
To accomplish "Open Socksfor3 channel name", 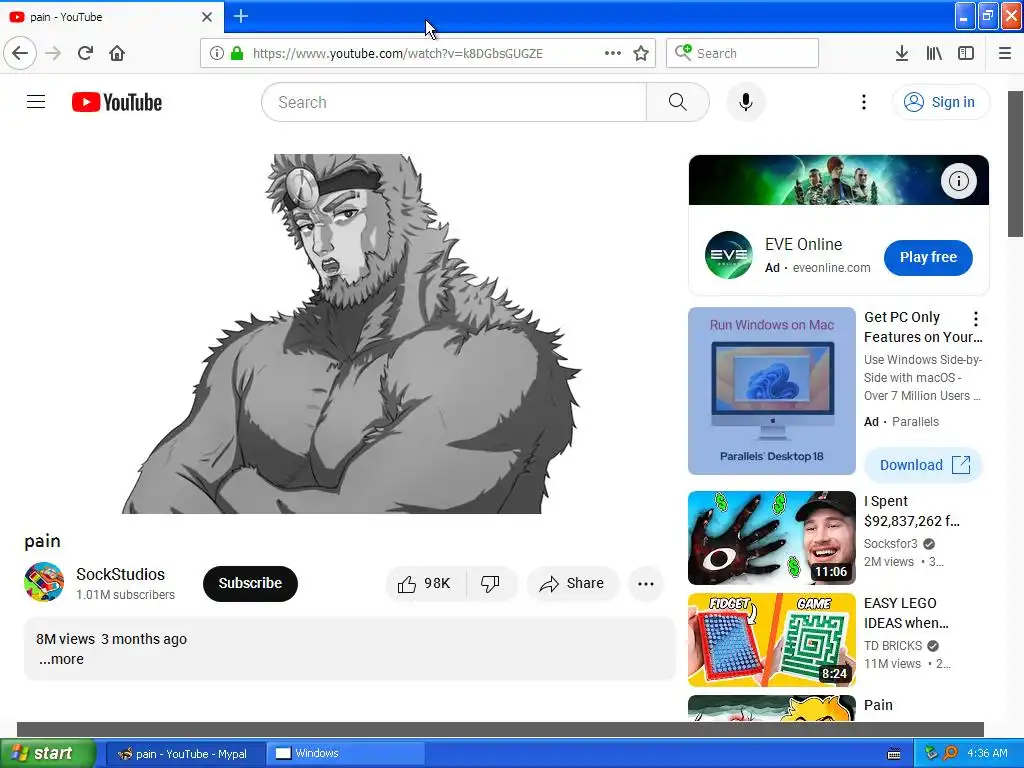I will coord(890,543).
